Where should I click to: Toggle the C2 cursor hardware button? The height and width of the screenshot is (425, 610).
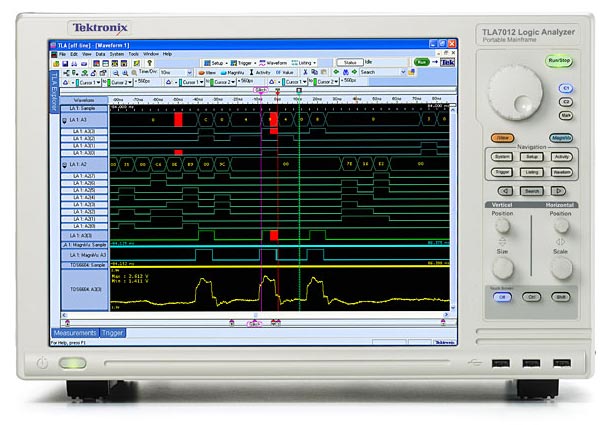pyautogui.click(x=566, y=102)
